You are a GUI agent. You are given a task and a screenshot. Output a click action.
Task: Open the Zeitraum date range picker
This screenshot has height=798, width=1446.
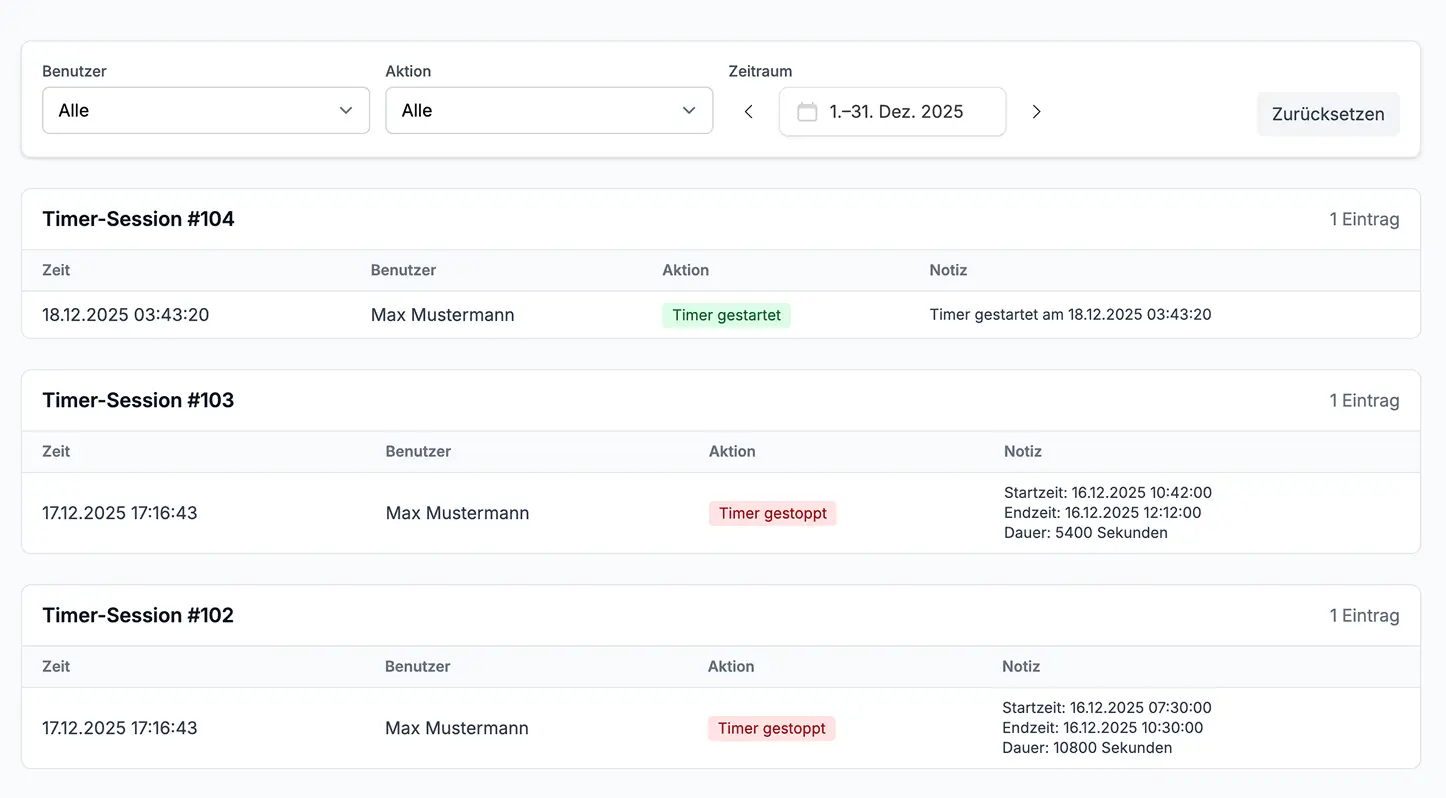point(893,112)
